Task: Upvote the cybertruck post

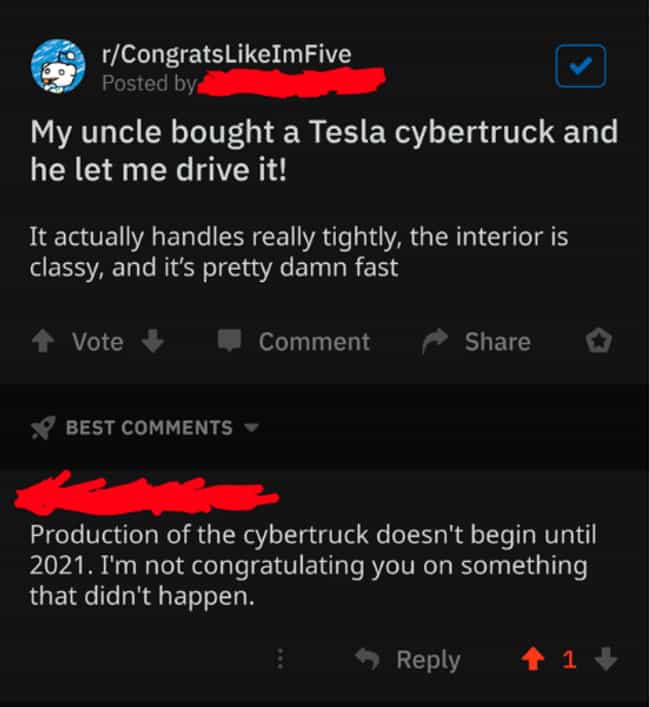Action: [43, 341]
